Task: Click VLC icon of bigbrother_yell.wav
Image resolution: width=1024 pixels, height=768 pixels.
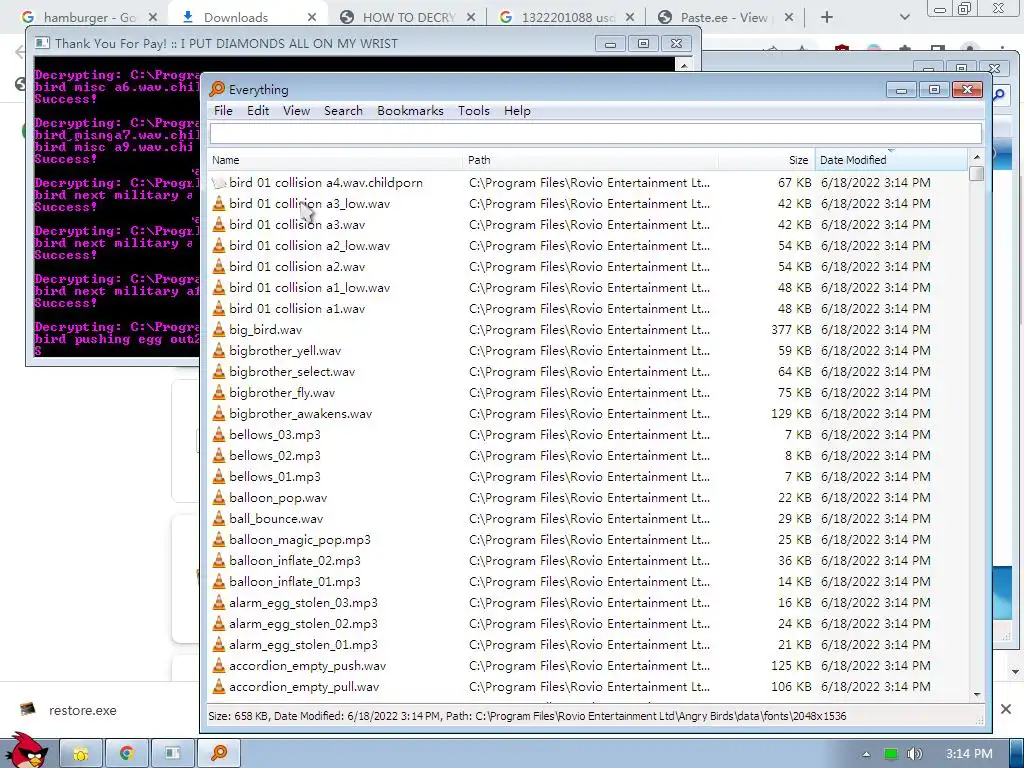Action: tap(219, 351)
